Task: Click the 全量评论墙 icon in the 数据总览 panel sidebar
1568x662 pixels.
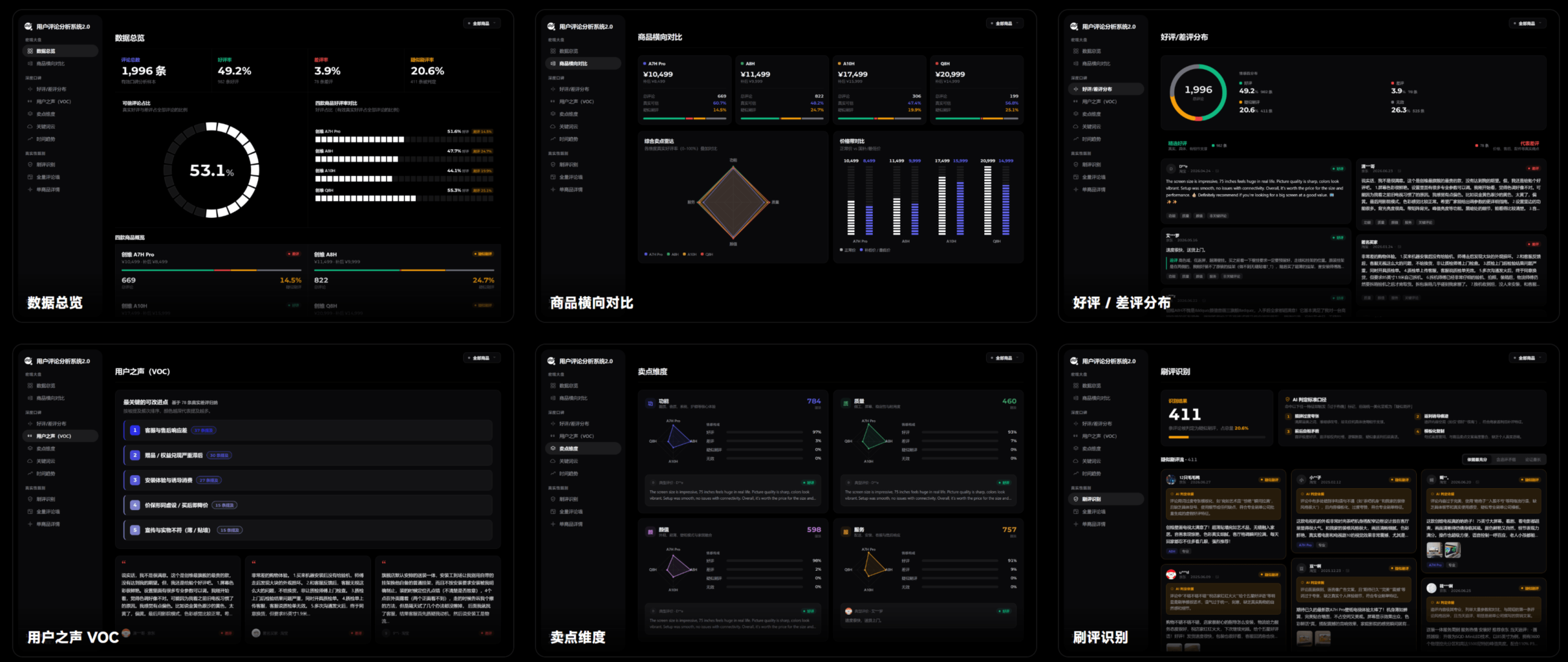Action: (30, 177)
